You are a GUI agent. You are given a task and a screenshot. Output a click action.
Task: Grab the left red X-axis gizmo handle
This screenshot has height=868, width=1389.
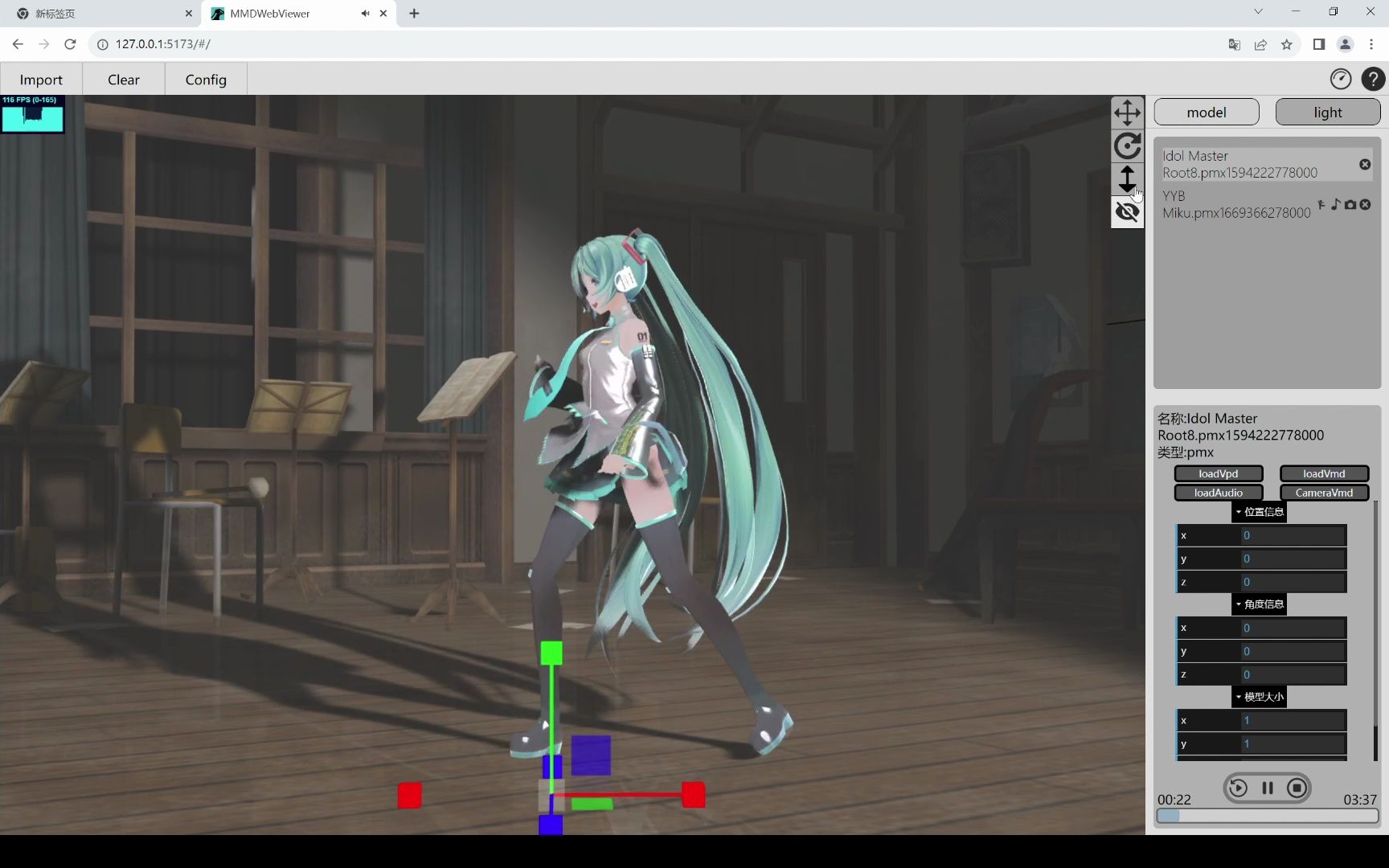(x=410, y=796)
